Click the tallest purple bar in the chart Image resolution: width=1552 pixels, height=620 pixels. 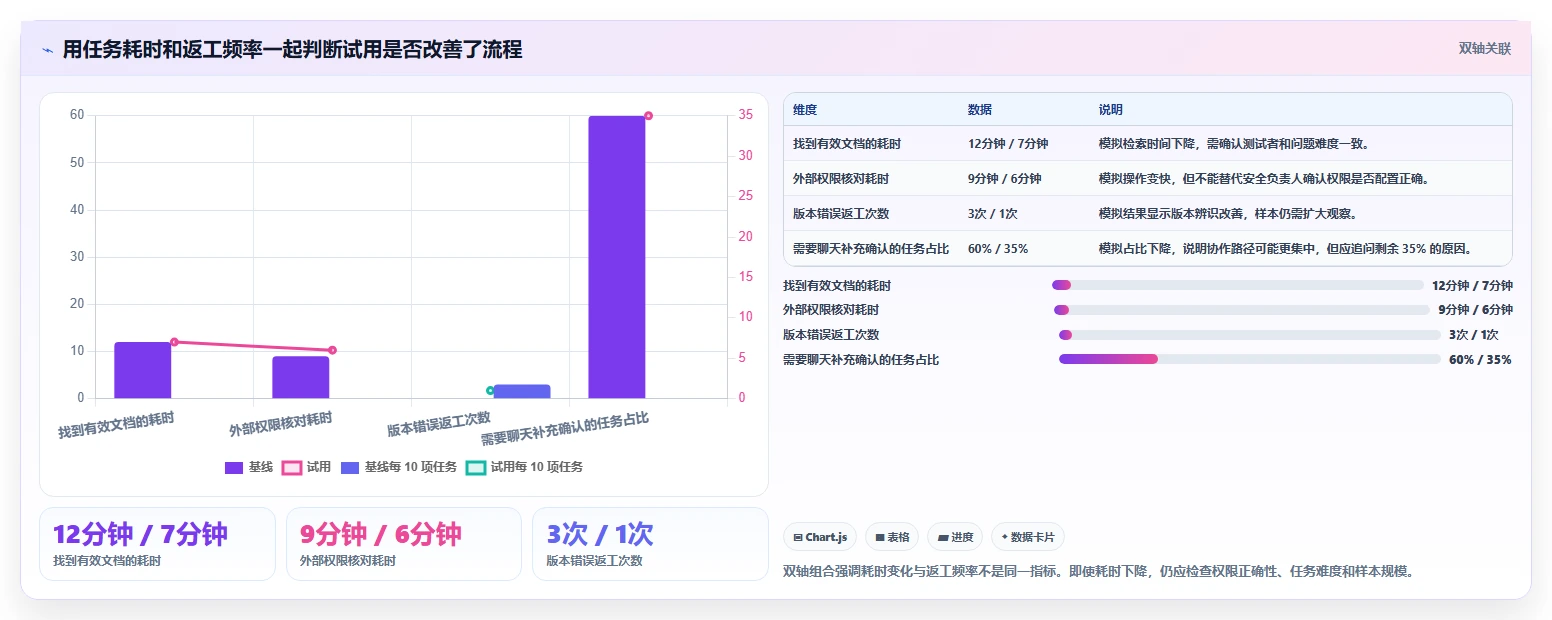pyautogui.click(x=617, y=257)
